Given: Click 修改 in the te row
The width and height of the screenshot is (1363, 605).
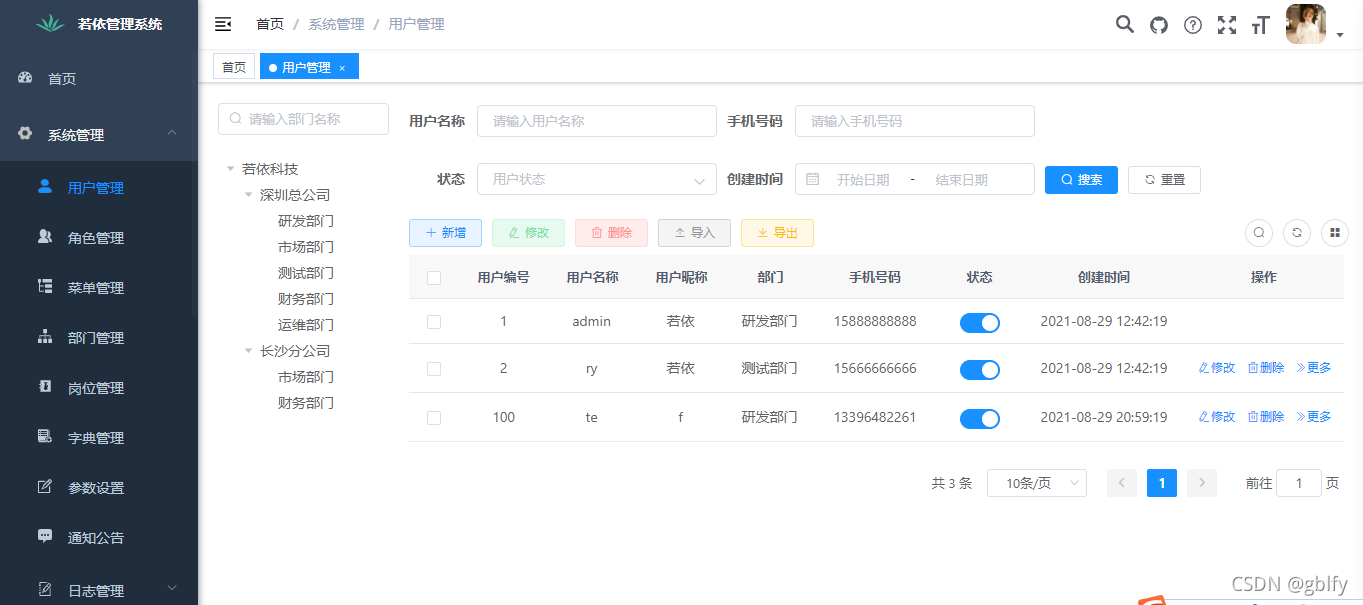Looking at the screenshot, I should [x=1217, y=417].
